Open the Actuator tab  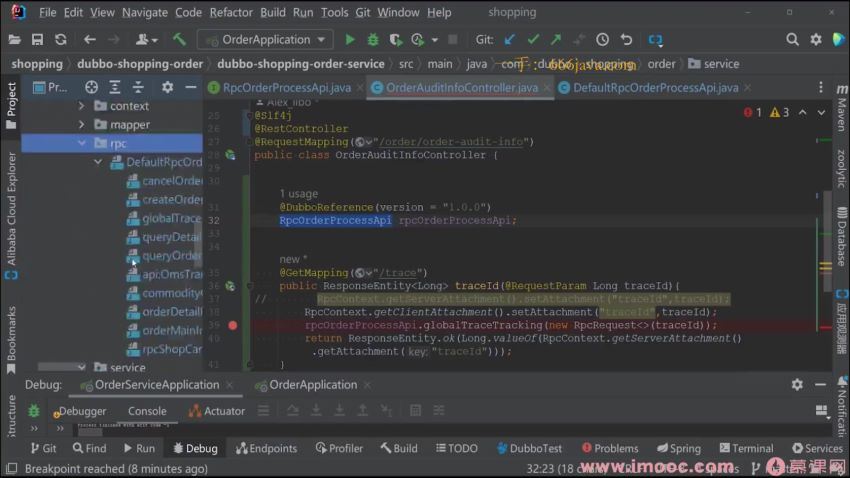click(x=217, y=411)
